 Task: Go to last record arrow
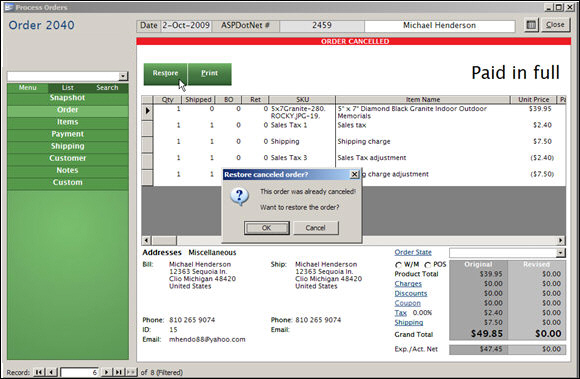[x=118, y=372]
